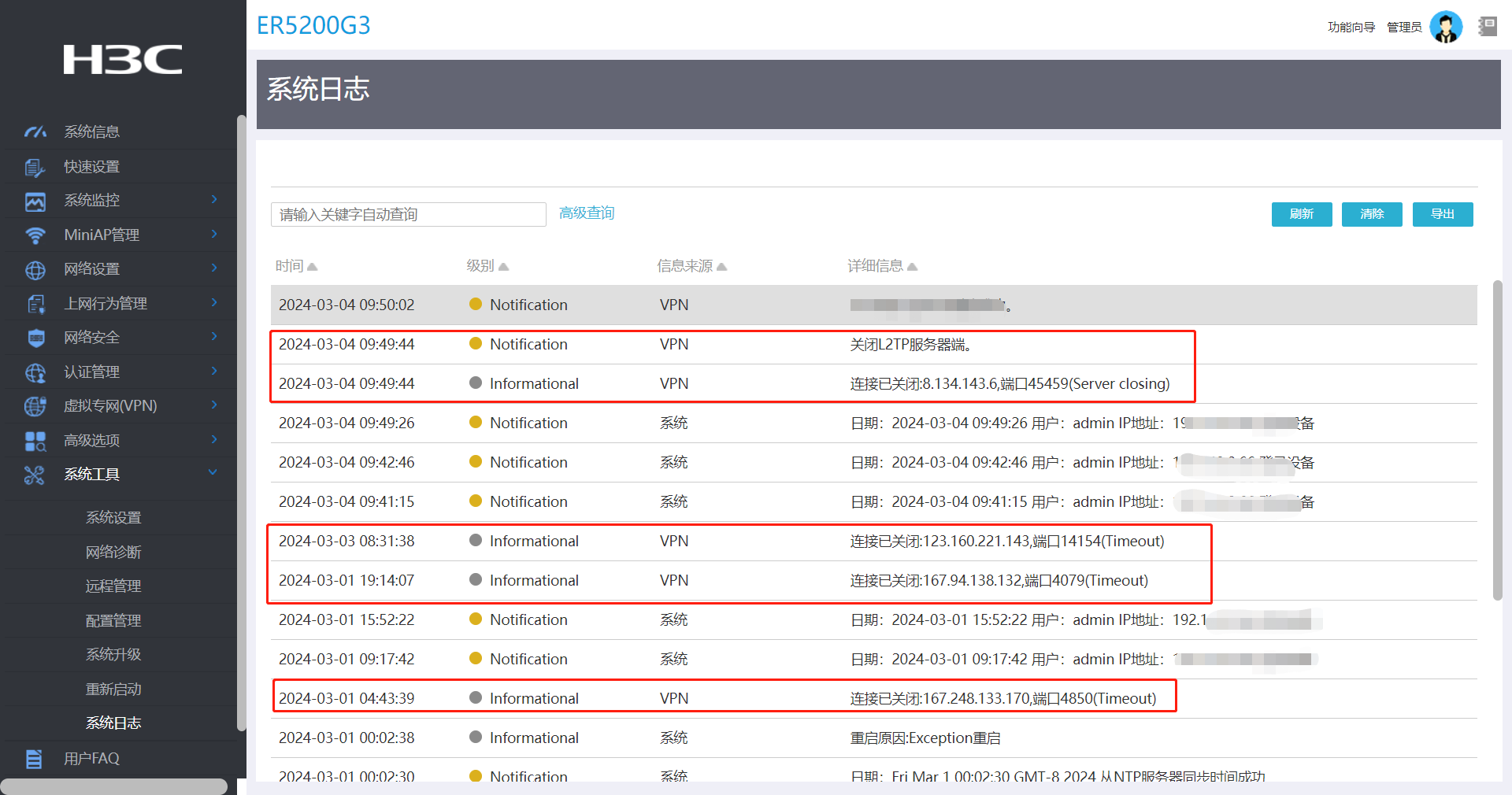Expand the 认证管理 submenu chevron
This screenshot has width=1512, height=795.
[213, 371]
